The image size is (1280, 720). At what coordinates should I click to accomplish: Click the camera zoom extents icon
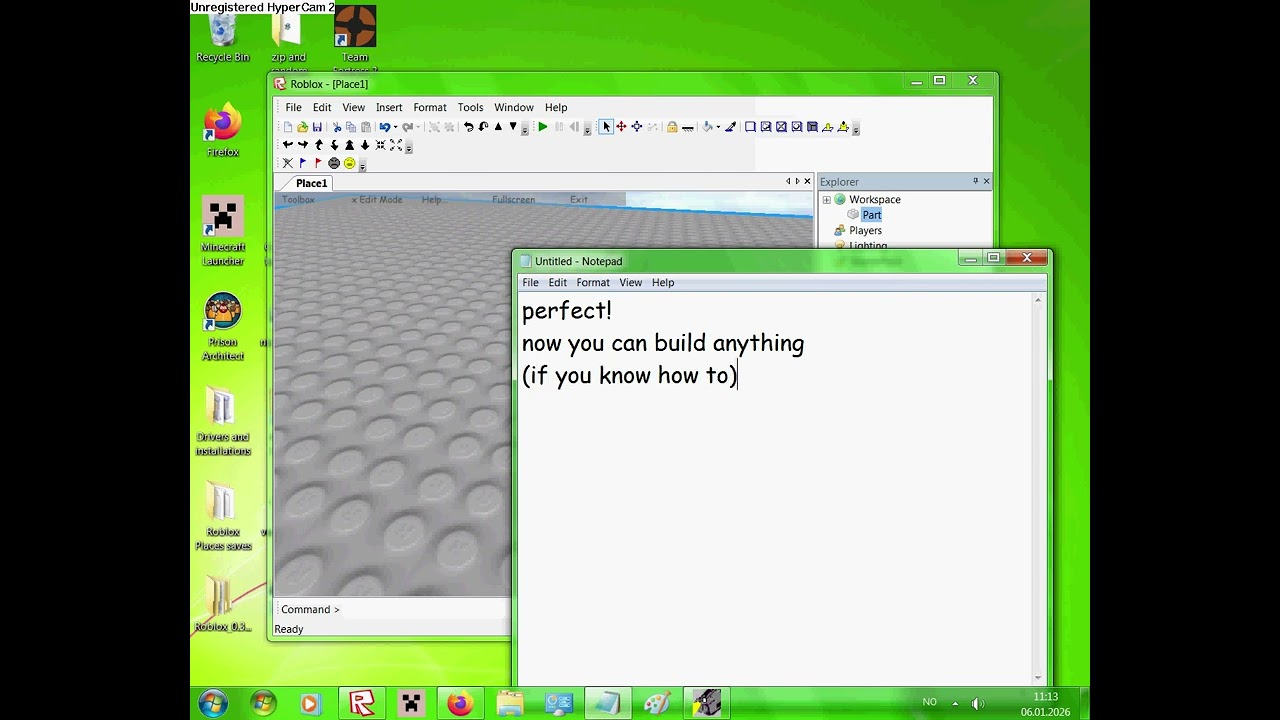pos(396,145)
